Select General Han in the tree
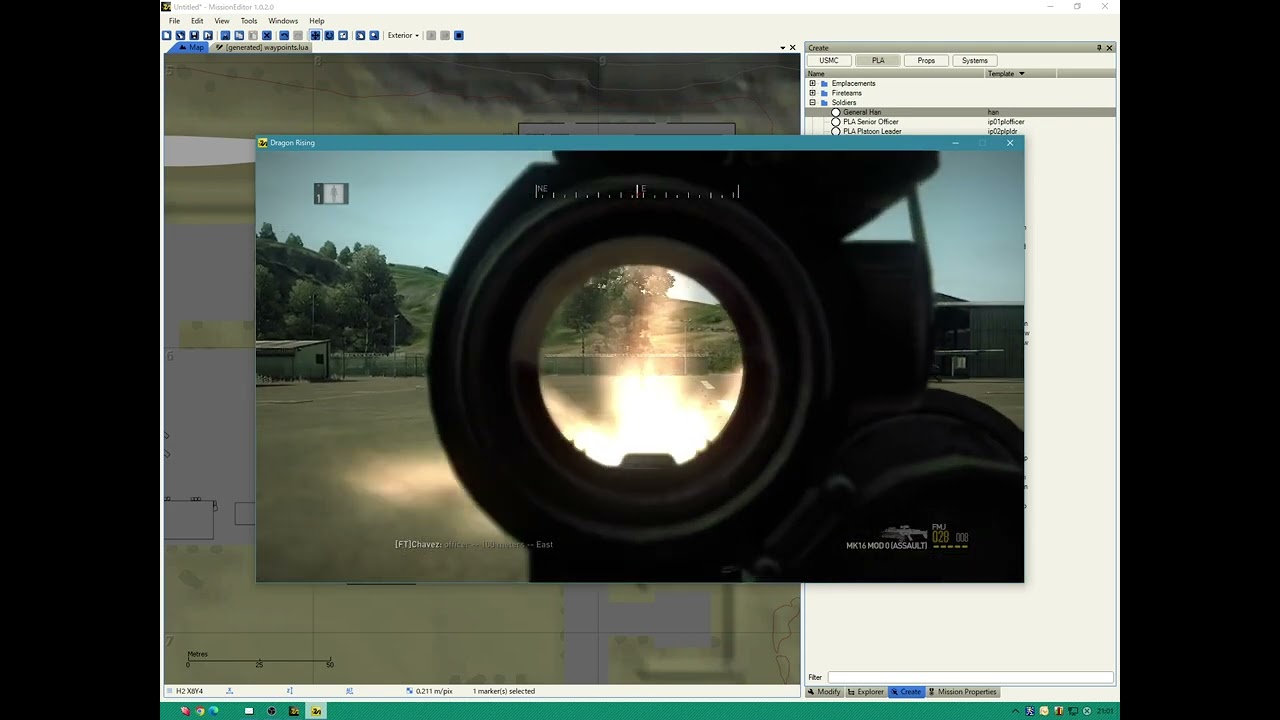Screen dimensions: 1280x720 [x=862, y=112]
